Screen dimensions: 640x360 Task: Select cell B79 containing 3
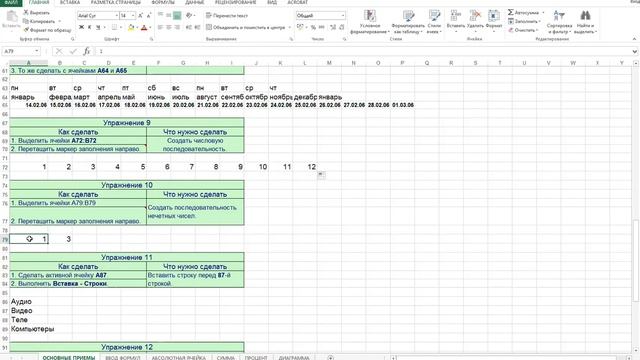click(60, 239)
